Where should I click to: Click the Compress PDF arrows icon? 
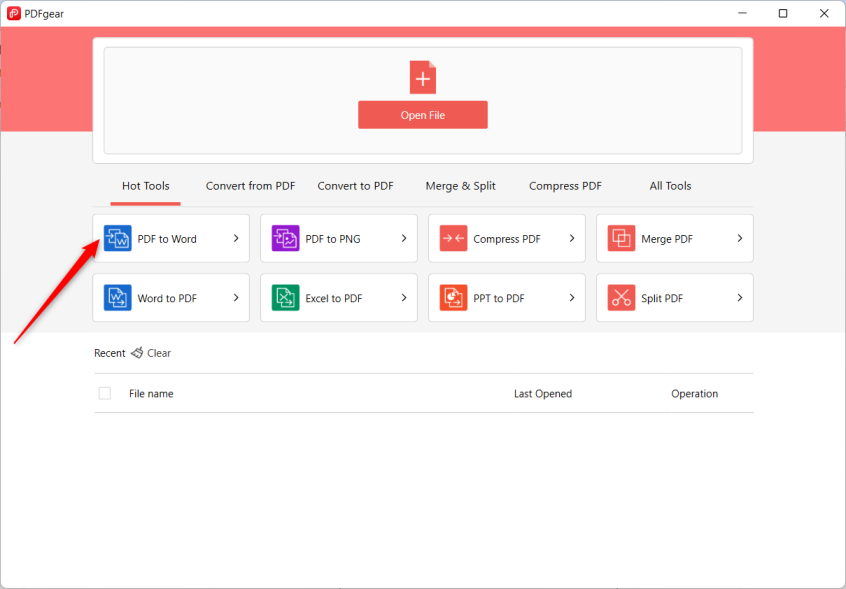click(453, 238)
